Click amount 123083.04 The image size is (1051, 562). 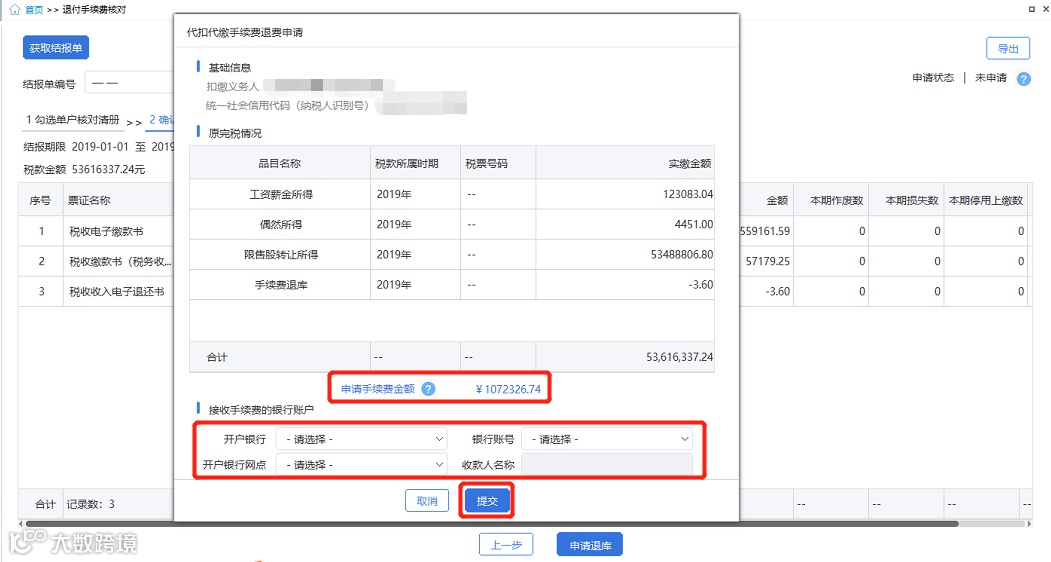688,194
